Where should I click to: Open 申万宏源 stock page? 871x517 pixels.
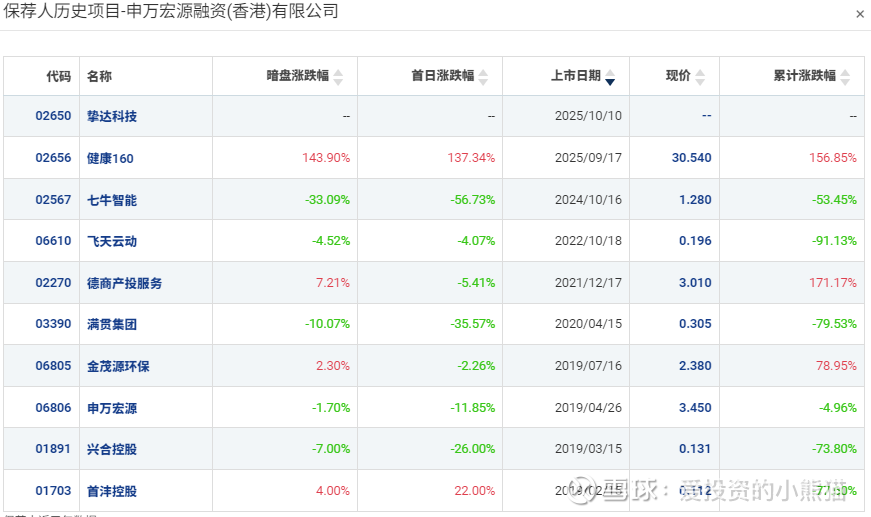[x=112, y=408]
